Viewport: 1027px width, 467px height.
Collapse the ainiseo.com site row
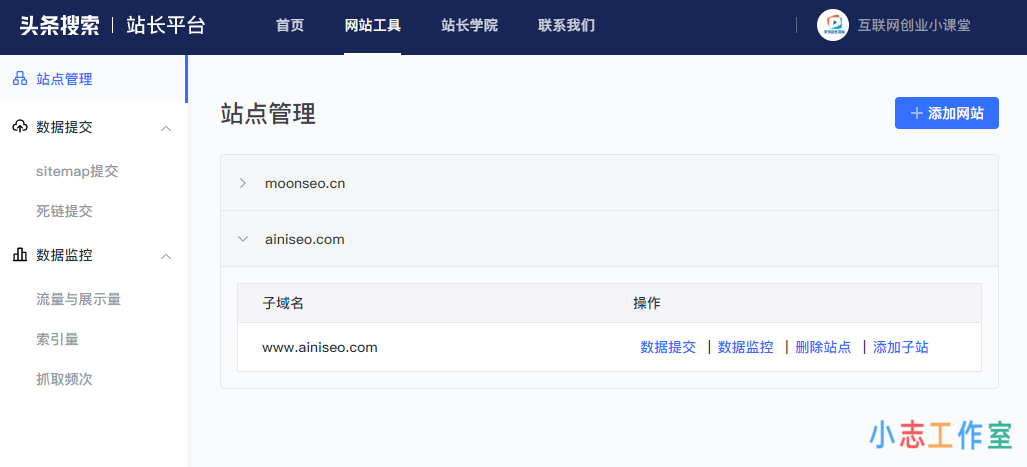(243, 240)
